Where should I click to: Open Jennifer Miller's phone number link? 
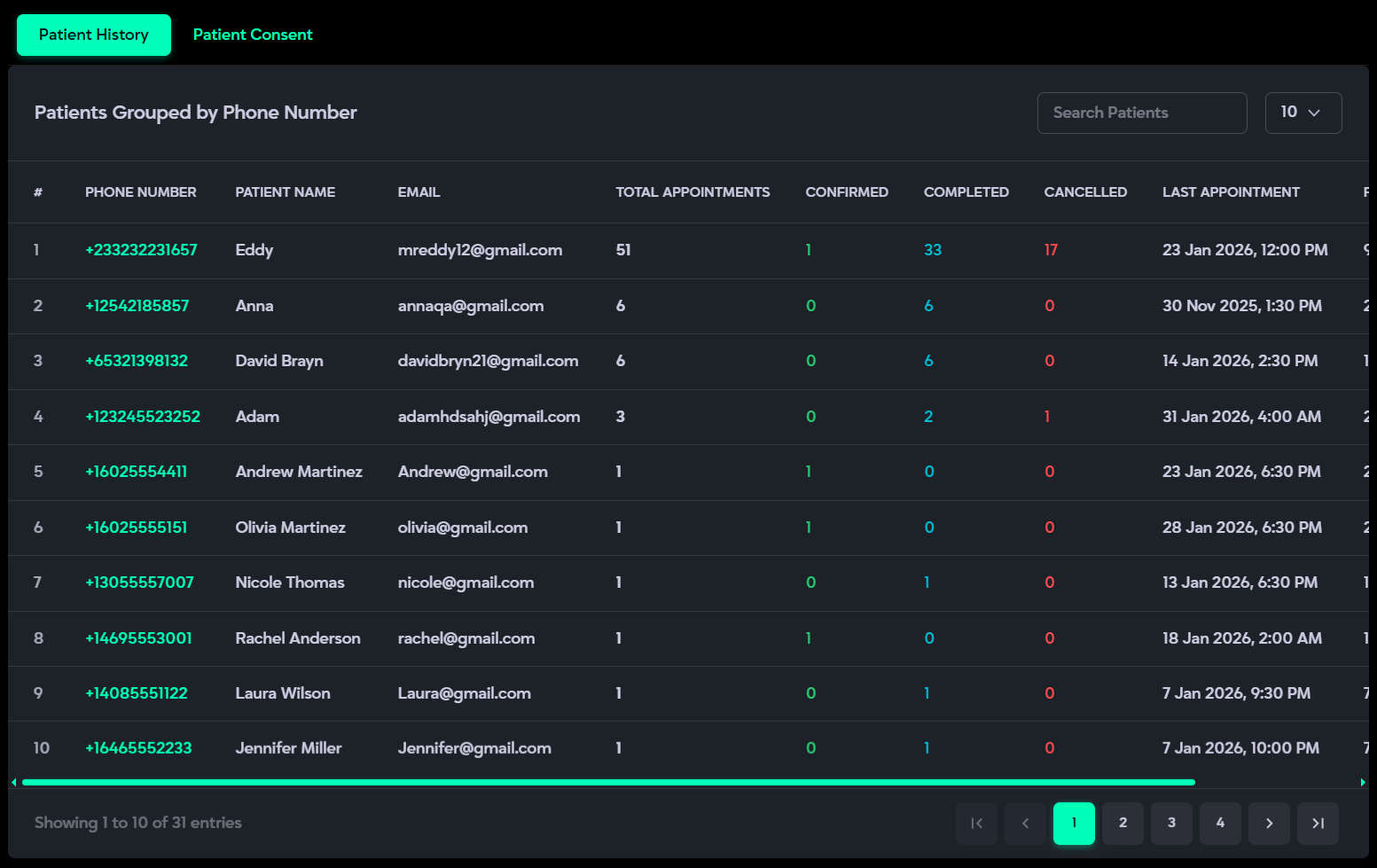[x=138, y=748]
